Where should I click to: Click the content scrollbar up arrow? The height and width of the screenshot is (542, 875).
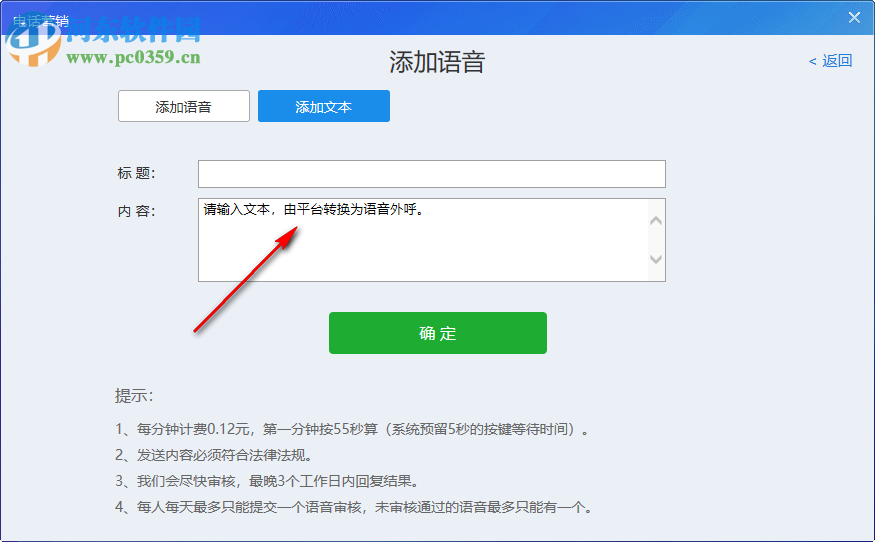tap(656, 220)
